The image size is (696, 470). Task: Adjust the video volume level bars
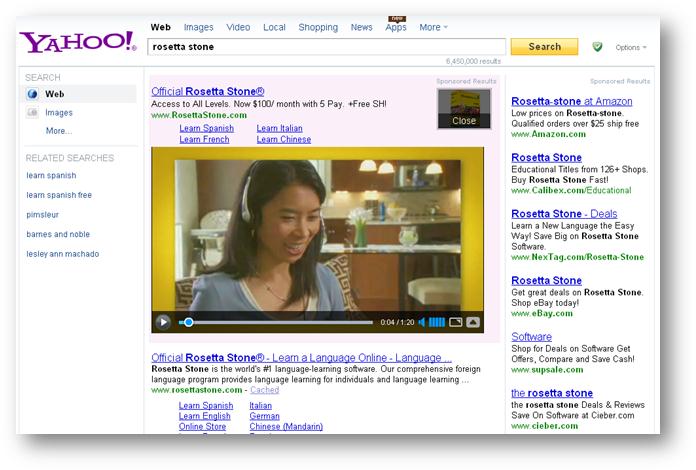436,322
